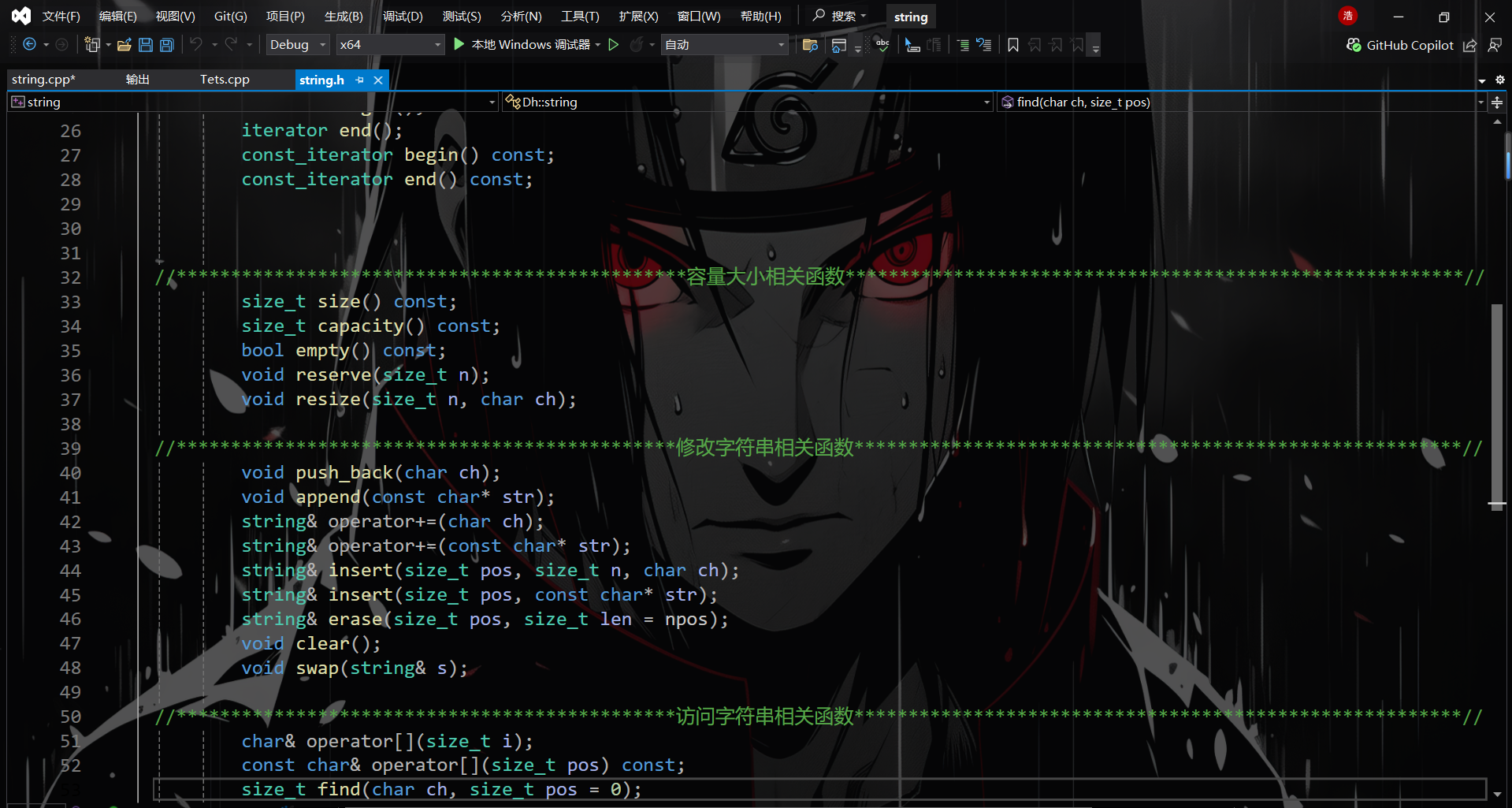Open the 扩展(X) menu
This screenshot has width=1512, height=808.
[x=638, y=17]
